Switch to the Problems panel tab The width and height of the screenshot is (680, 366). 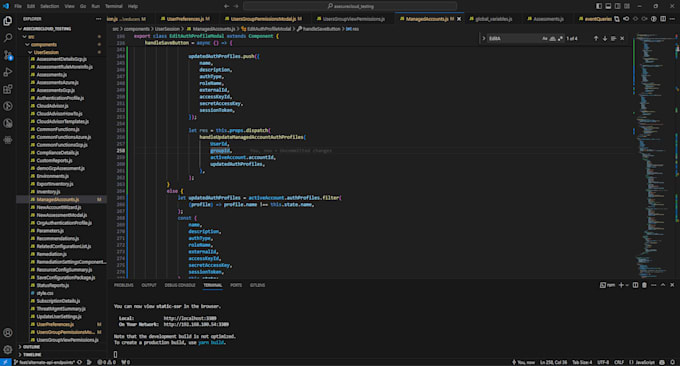click(x=124, y=285)
